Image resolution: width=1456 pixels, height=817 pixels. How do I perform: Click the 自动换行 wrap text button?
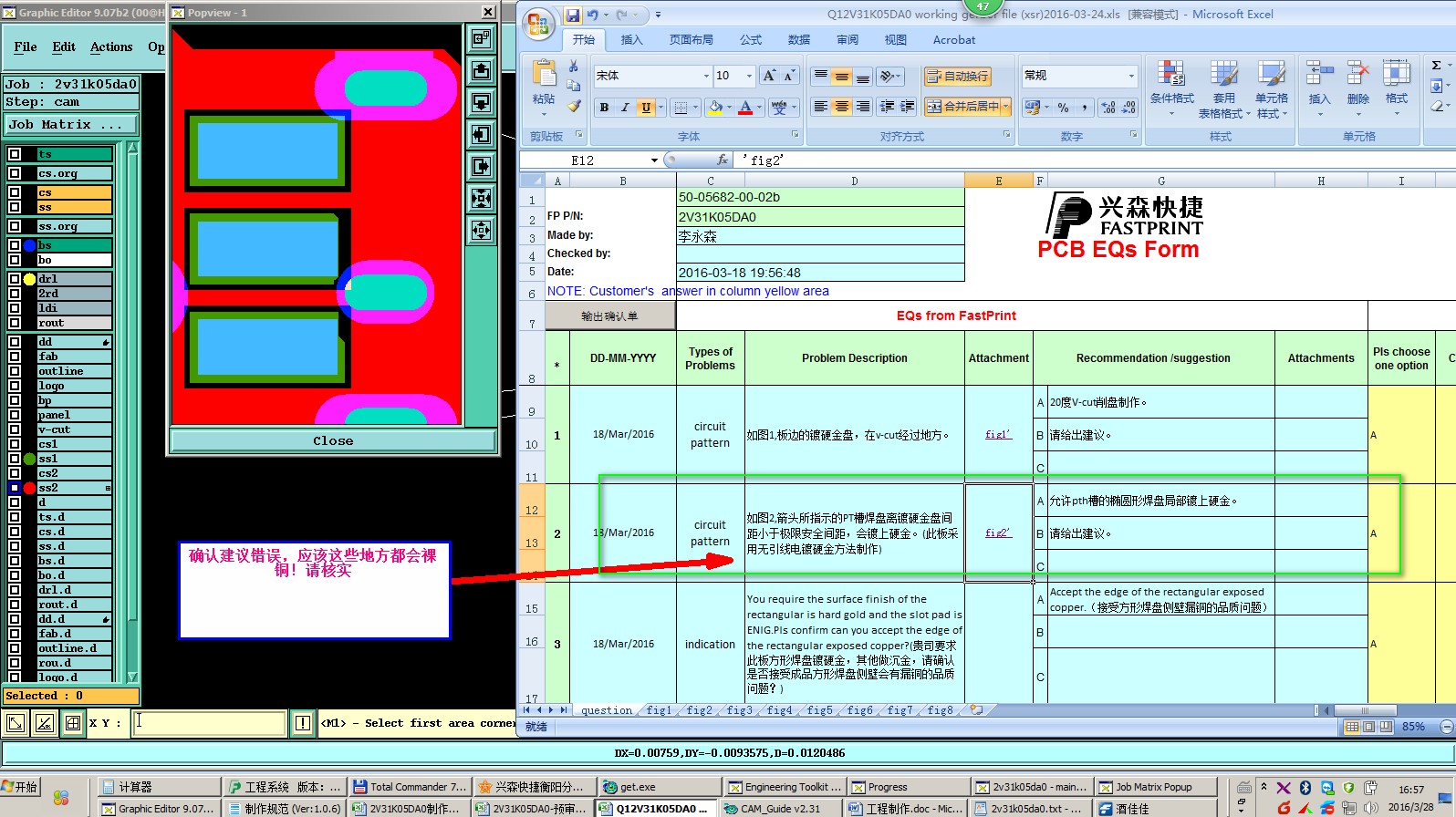957,76
